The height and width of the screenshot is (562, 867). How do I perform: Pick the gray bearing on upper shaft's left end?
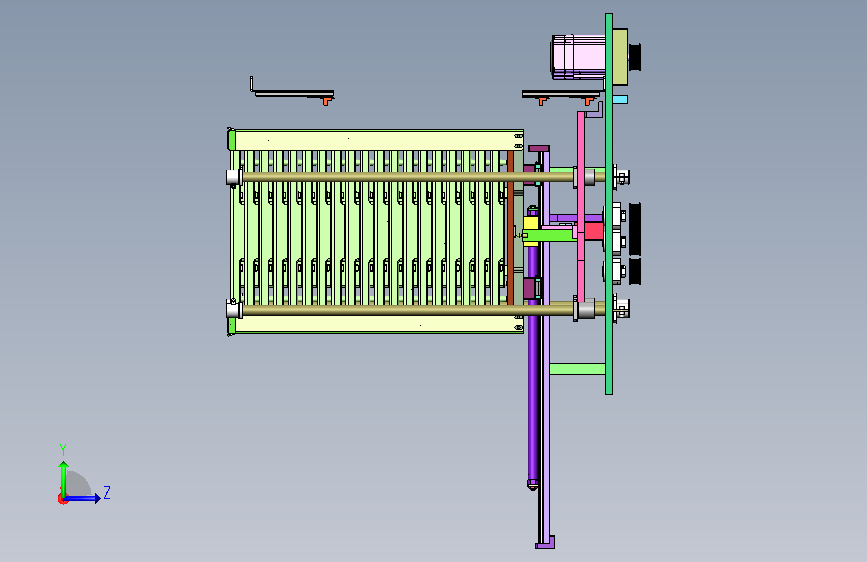tap(234, 177)
